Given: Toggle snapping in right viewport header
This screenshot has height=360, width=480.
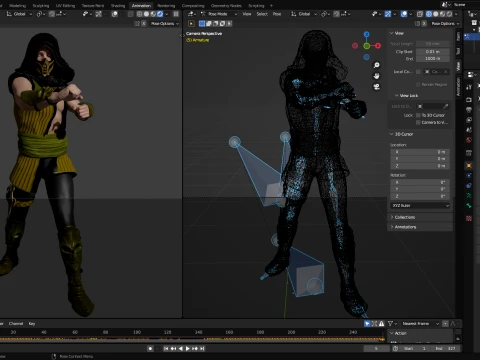Looking at the screenshot, I should click(x=337, y=14).
